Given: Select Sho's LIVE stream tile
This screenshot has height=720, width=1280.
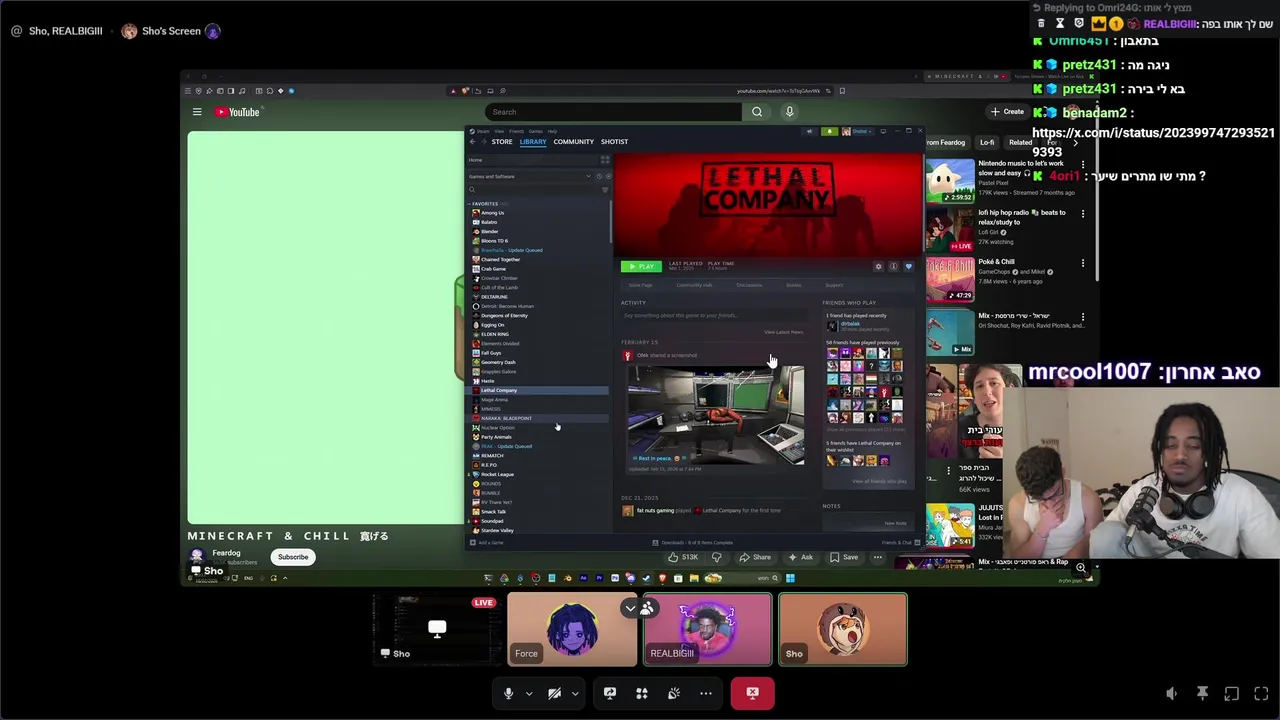Looking at the screenshot, I should point(437,629).
